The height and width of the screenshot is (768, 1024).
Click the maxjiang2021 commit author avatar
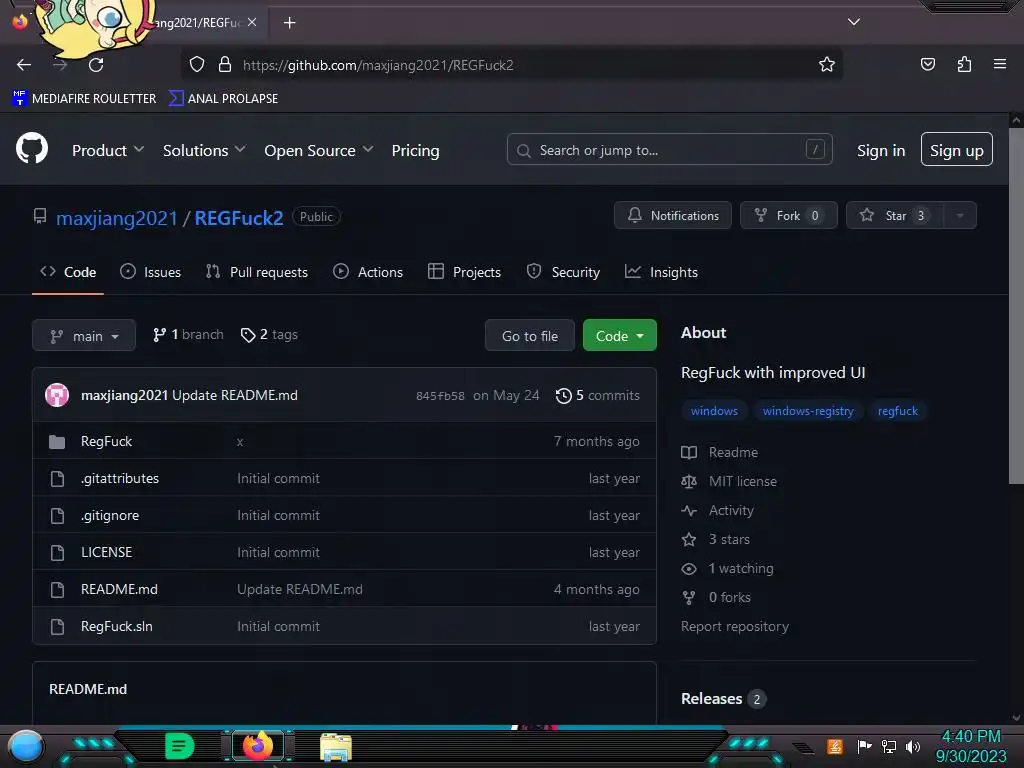click(x=57, y=395)
